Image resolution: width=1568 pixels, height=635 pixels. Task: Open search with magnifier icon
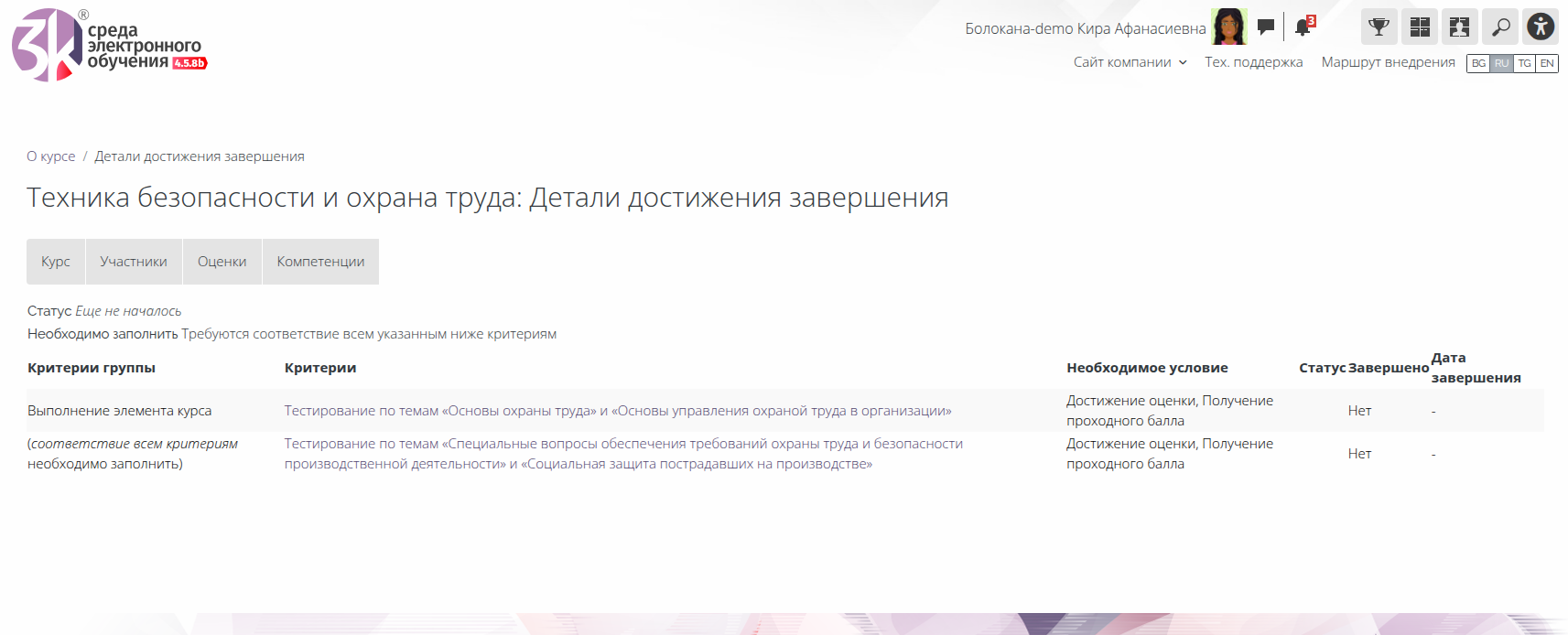(x=1500, y=27)
